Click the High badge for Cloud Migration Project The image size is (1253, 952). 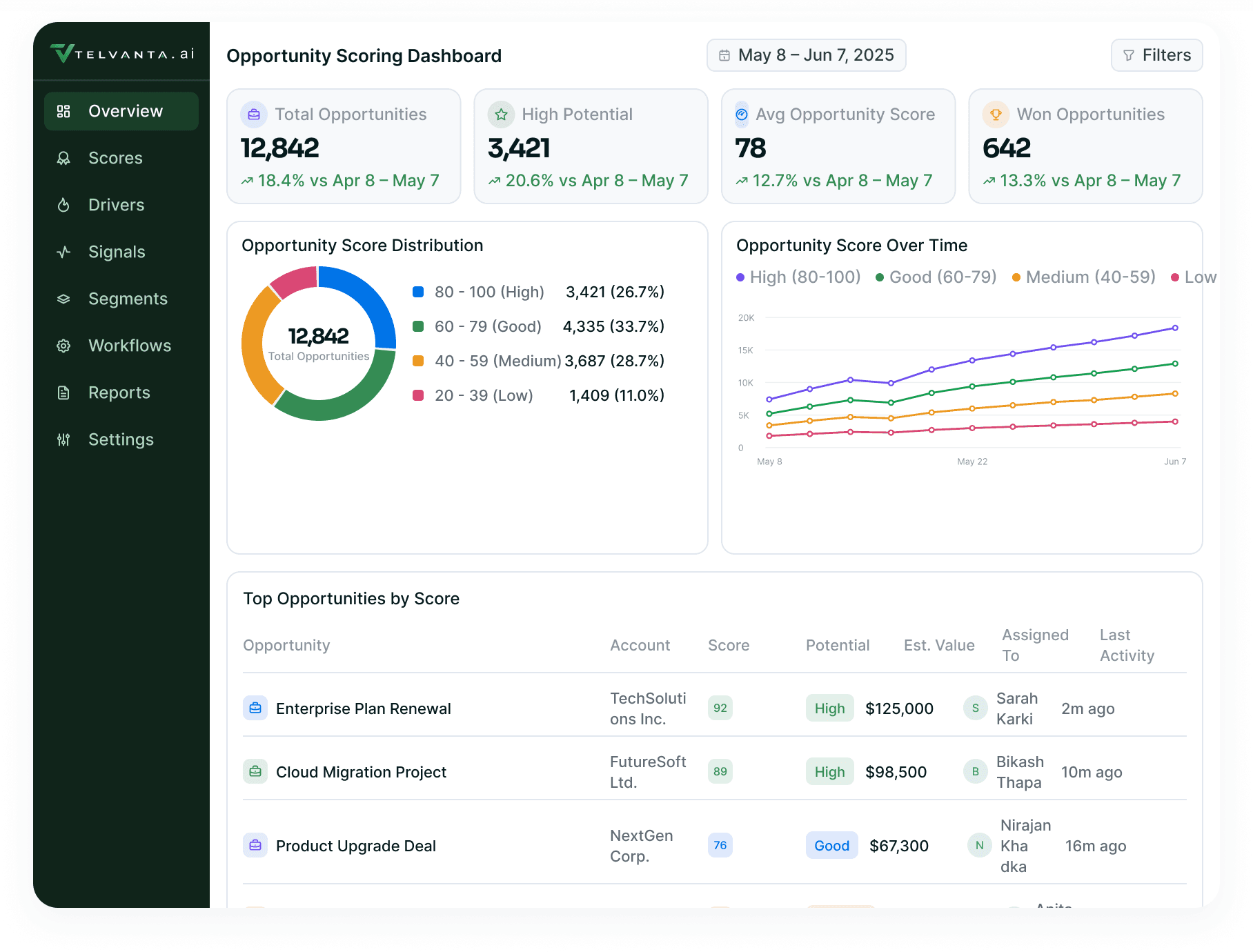[829, 772]
